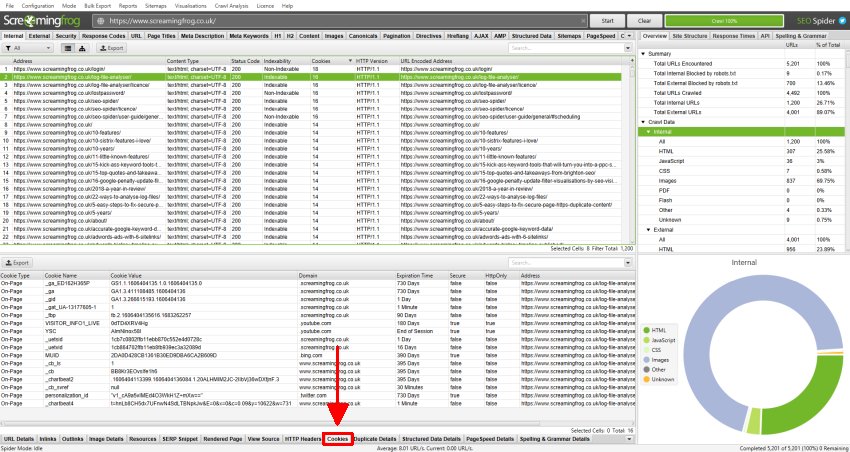The height and width of the screenshot is (452, 850).
Task: Open the Inlinks bottom tab
Action: click(x=48, y=439)
